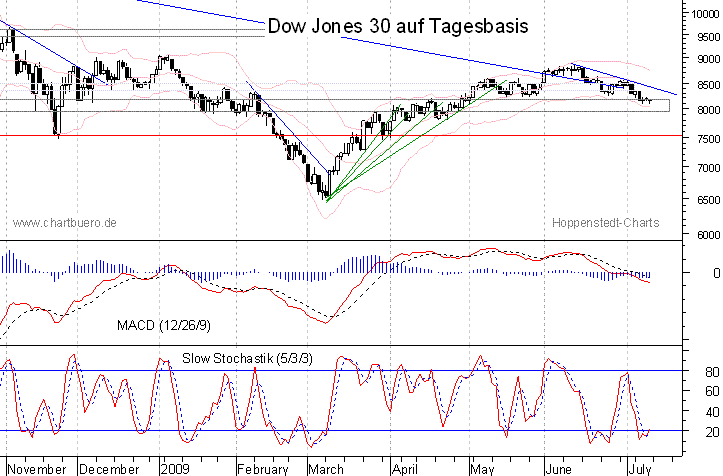723x476 pixels.
Task: Click the 6500 price axis value
Action: [x=709, y=200]
